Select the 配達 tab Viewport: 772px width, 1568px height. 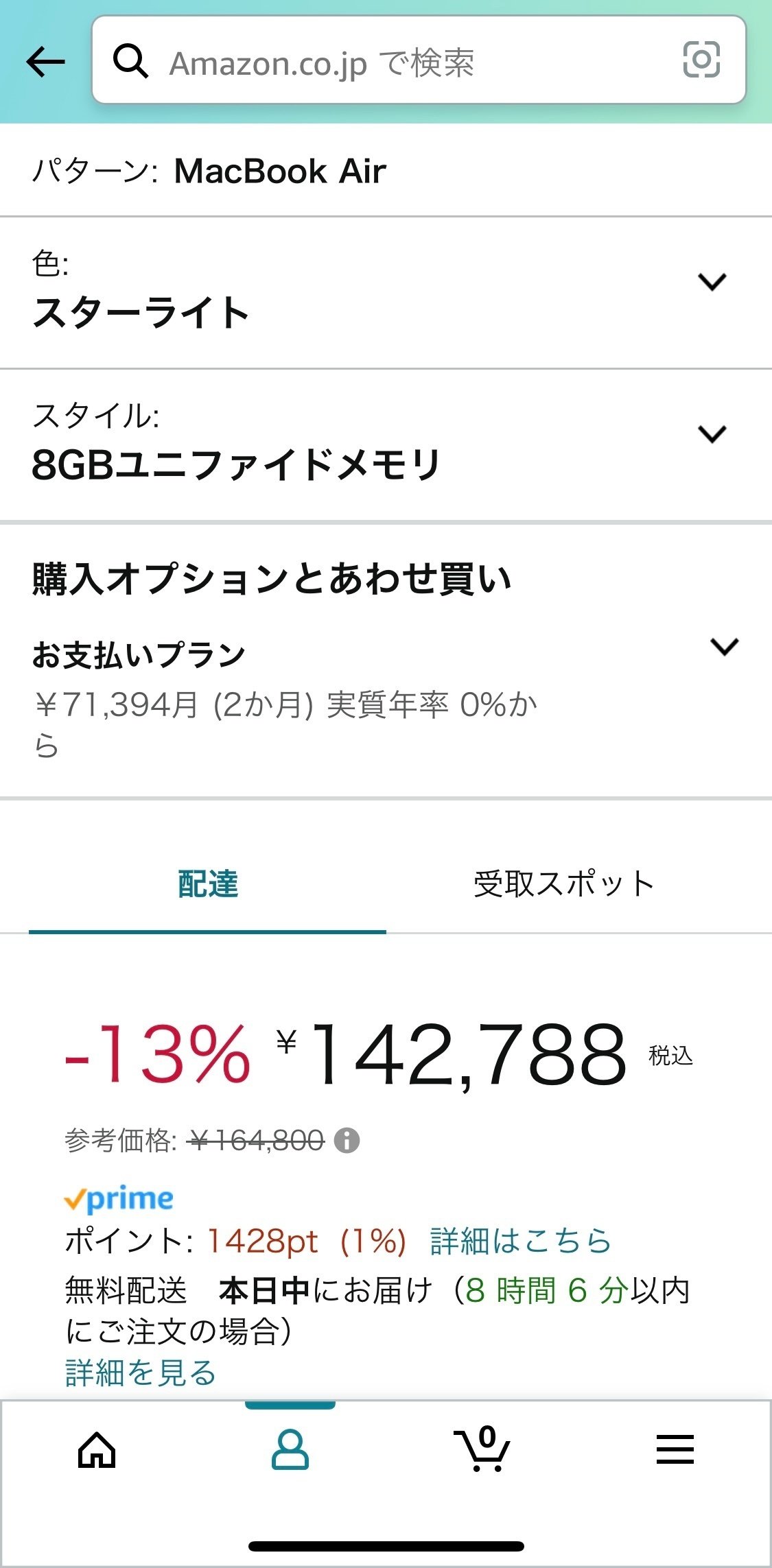208,884
